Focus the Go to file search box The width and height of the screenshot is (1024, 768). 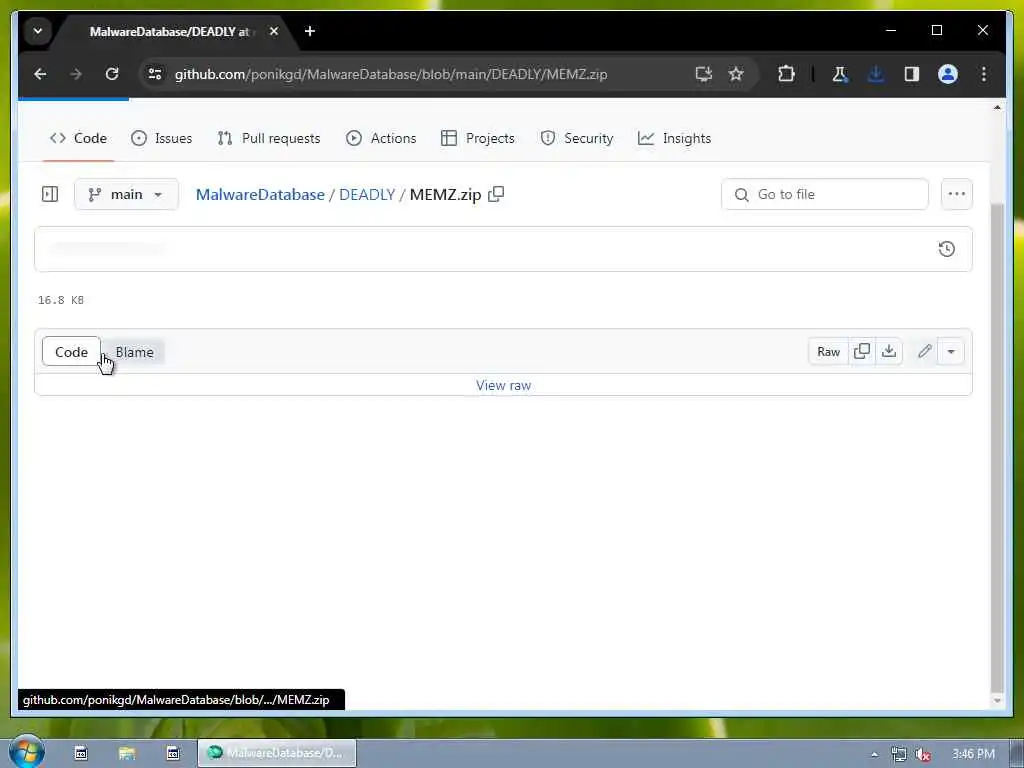click(824, 194)
